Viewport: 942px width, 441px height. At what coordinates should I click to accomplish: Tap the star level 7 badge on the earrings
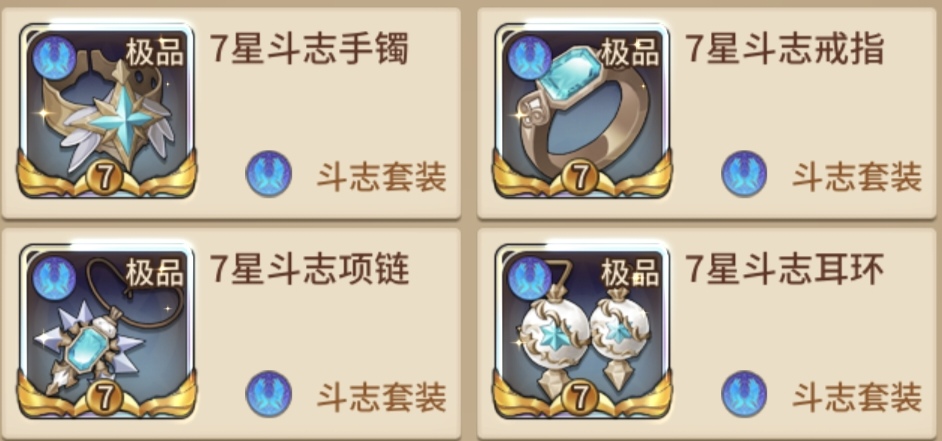580,398
